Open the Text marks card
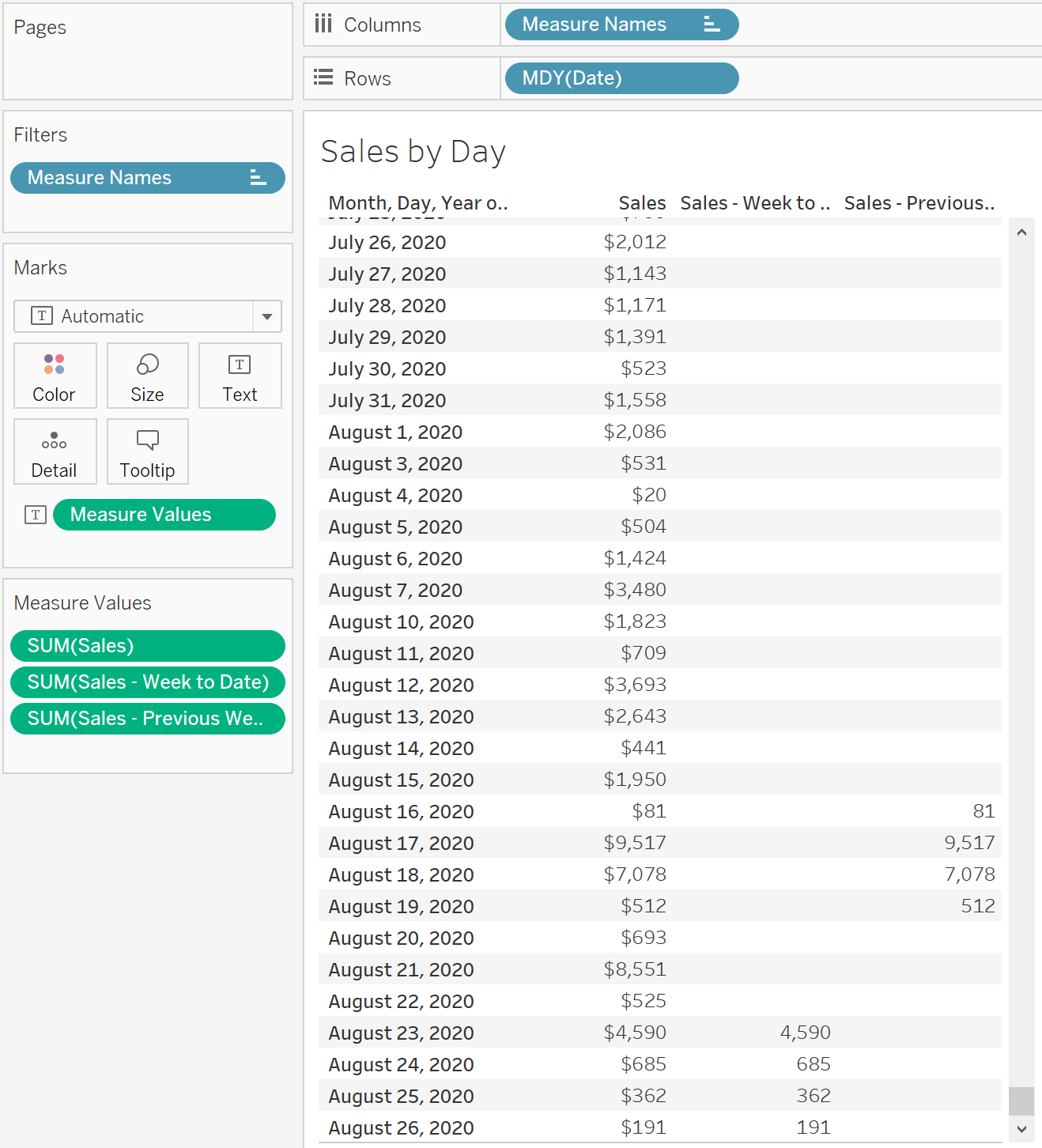Viewport: 1042px width, 1148px height. coord(240,376)
